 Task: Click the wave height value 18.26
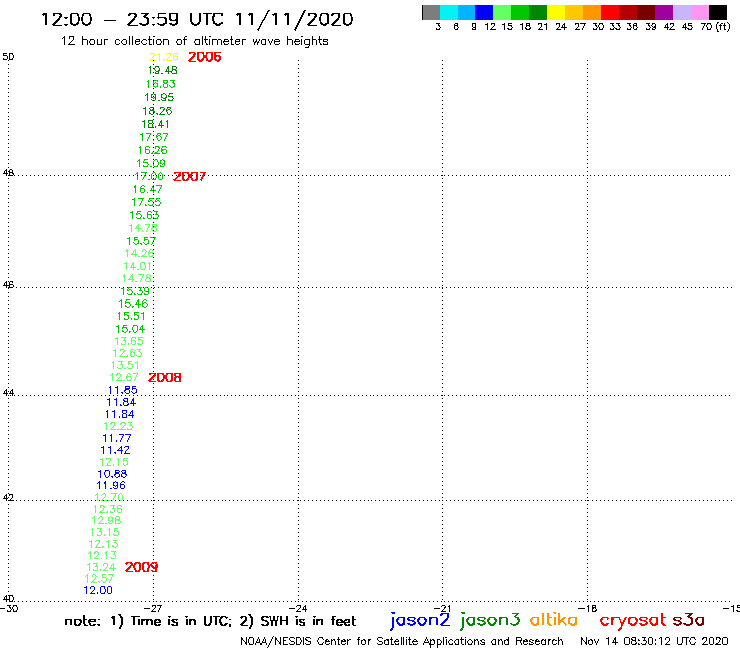pyautogui.click(x=157, y=111)
